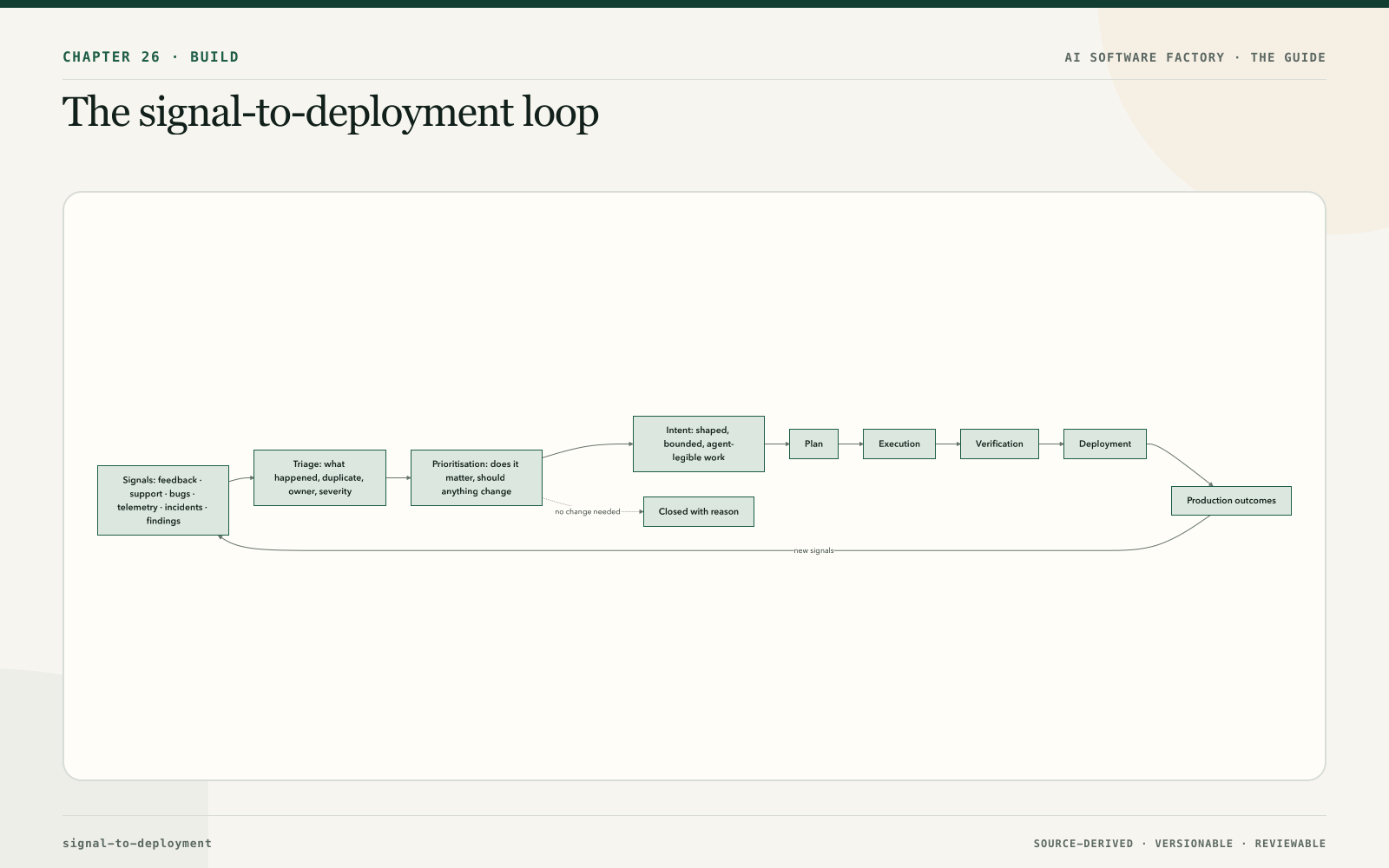
Task: Click the Intent: shaped, bounded node
Action: point(699,444)
